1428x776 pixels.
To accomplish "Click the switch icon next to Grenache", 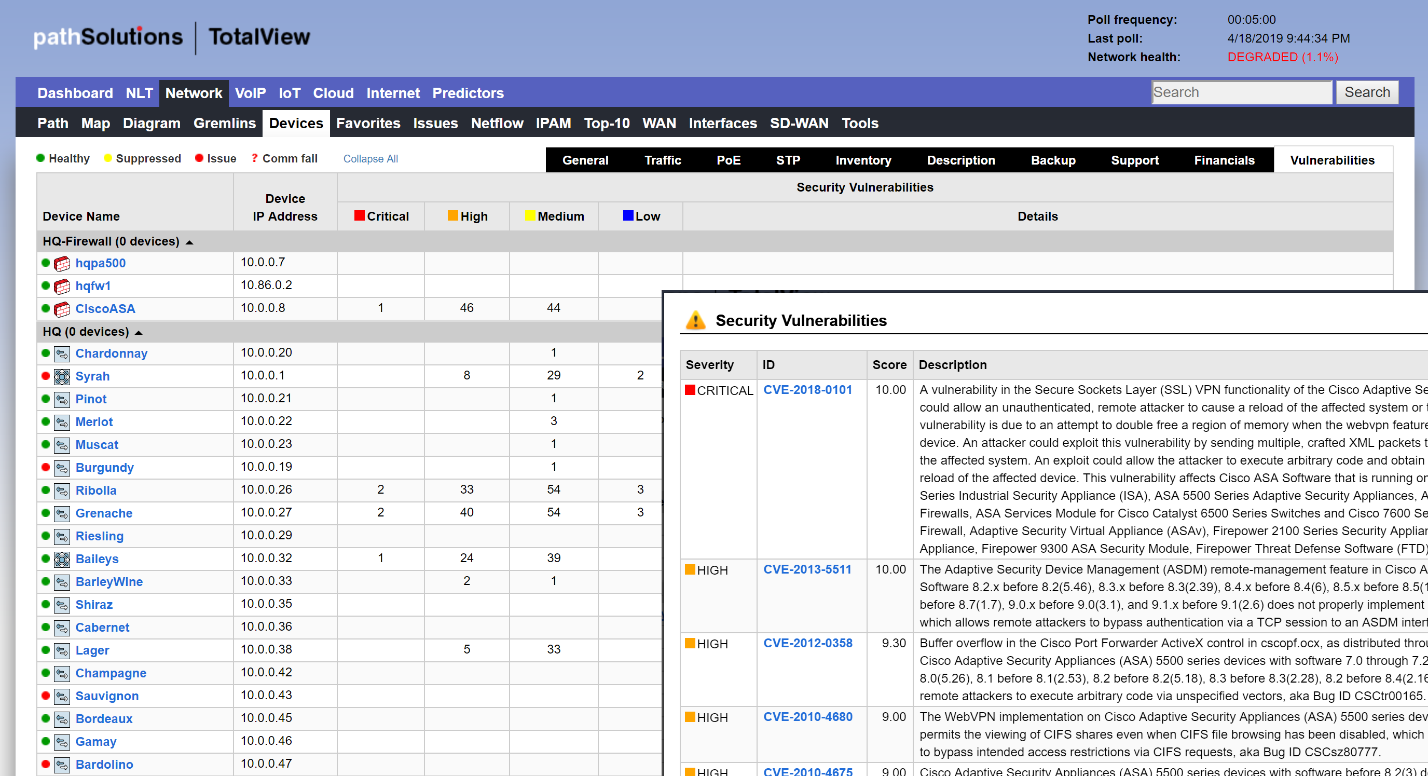I will [x=62, y=514].
